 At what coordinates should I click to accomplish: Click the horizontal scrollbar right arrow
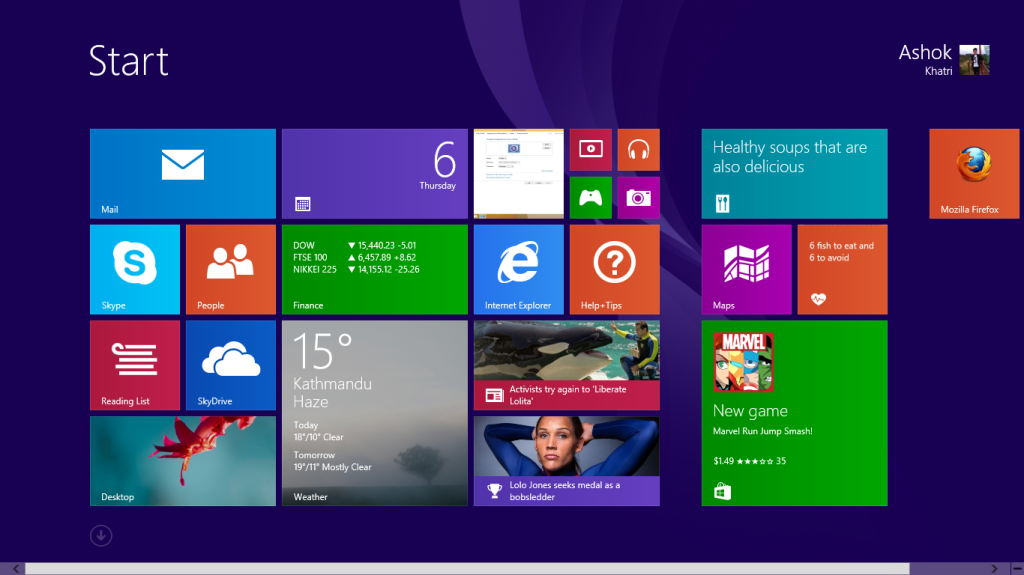click(x=1014, y=569)
